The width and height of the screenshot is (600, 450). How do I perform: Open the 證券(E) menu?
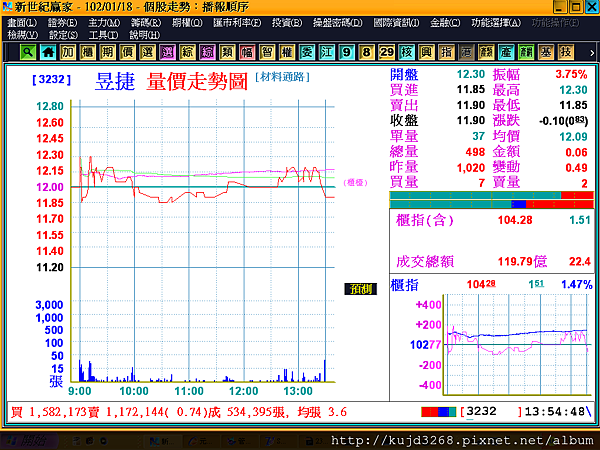[62, 23]
